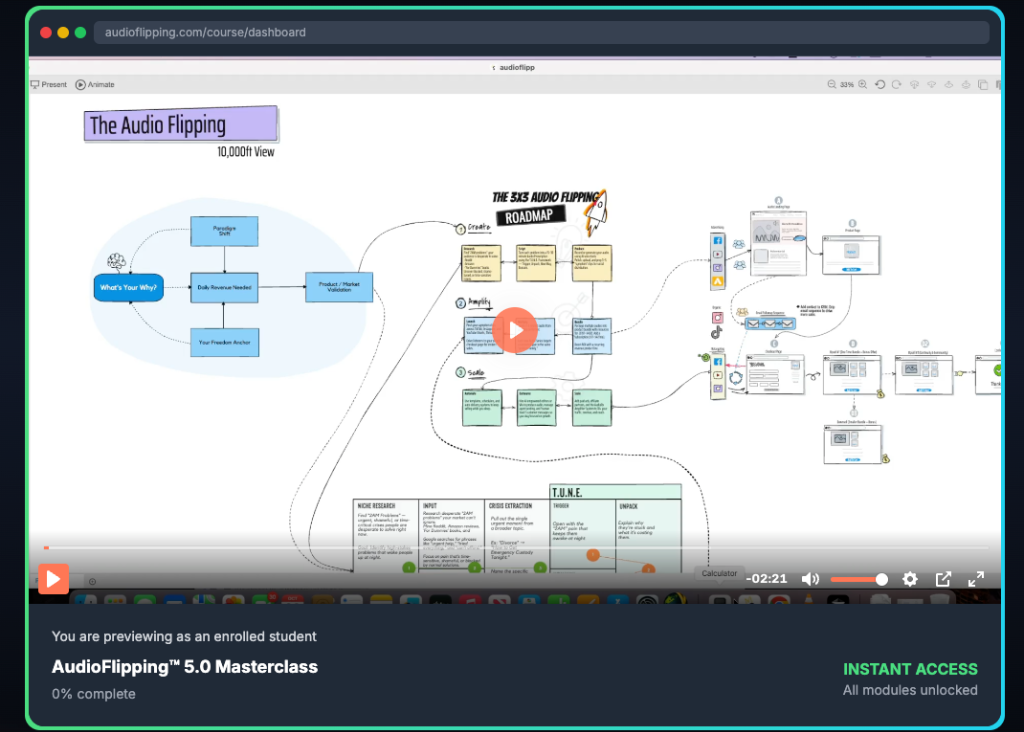1024x732 pixels.
Task: Click the audioflipping.com address bar
Action: tap(300, 32)
